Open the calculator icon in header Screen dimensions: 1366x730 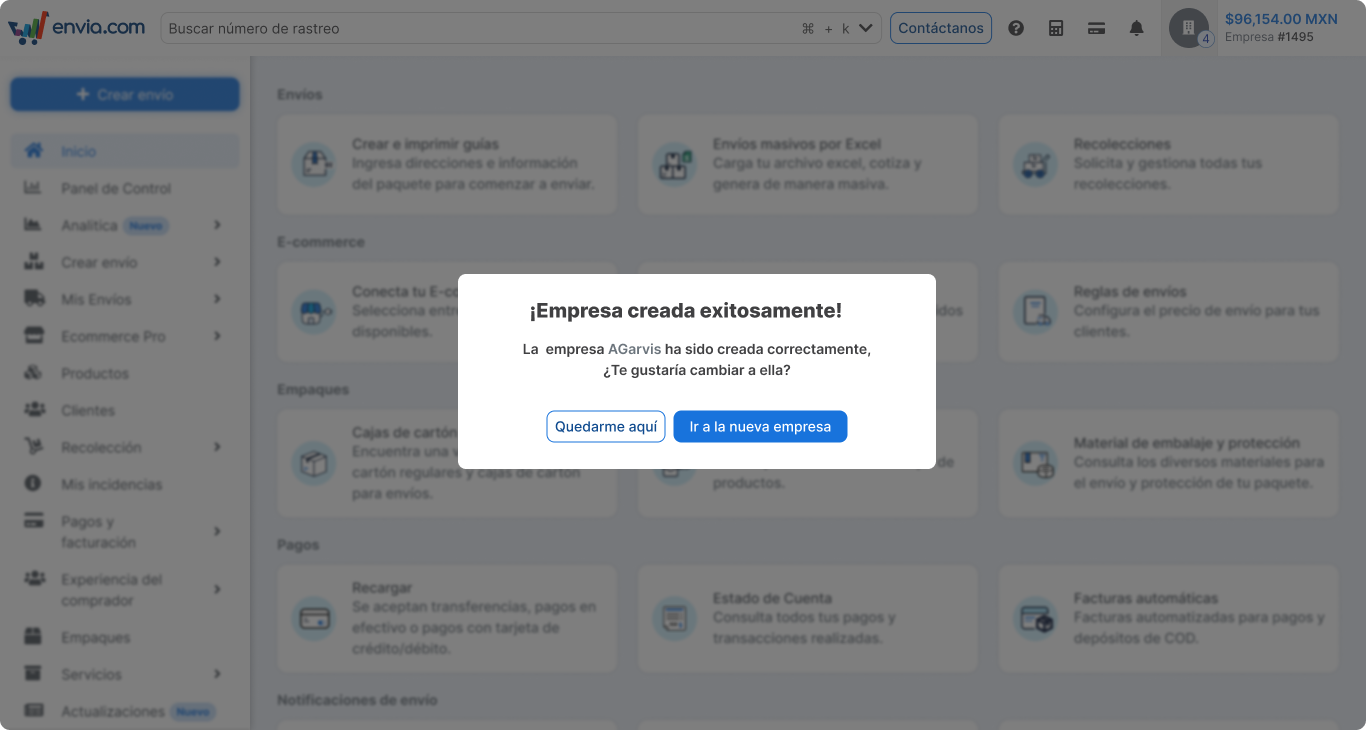click(1056, 28)
